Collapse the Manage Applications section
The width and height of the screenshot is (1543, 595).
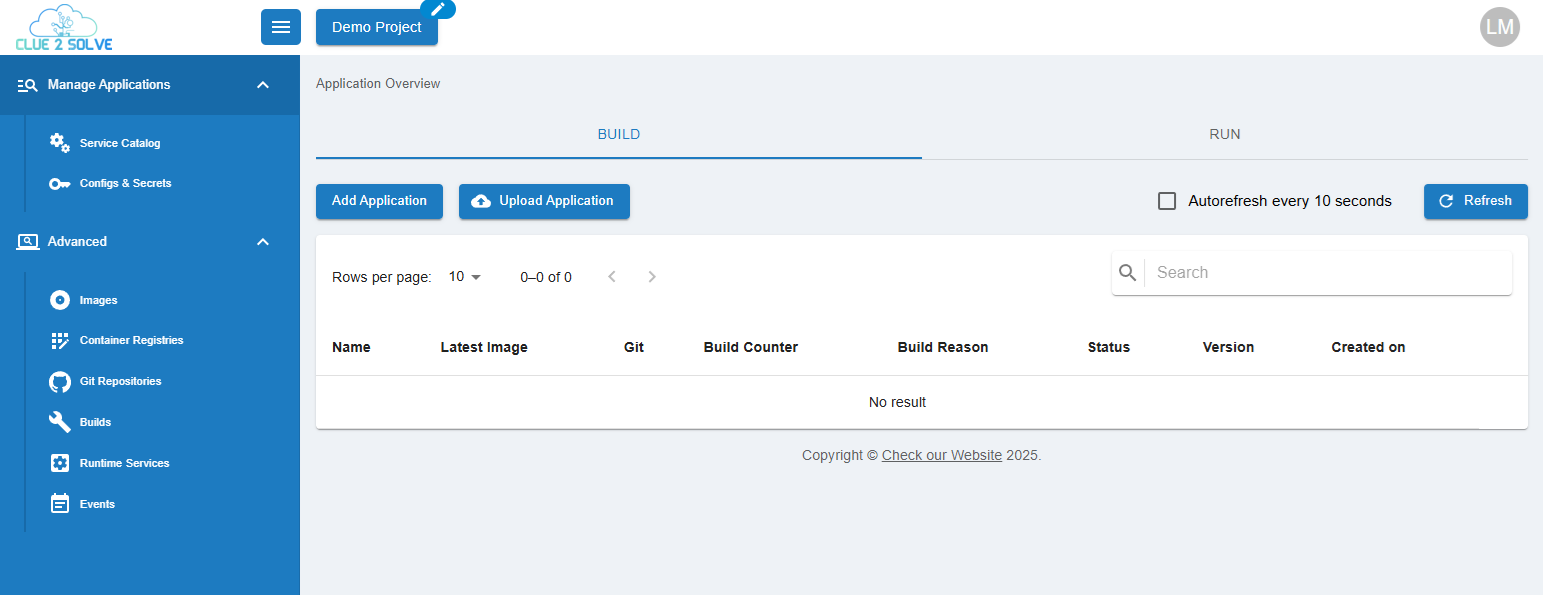point(262,85)
